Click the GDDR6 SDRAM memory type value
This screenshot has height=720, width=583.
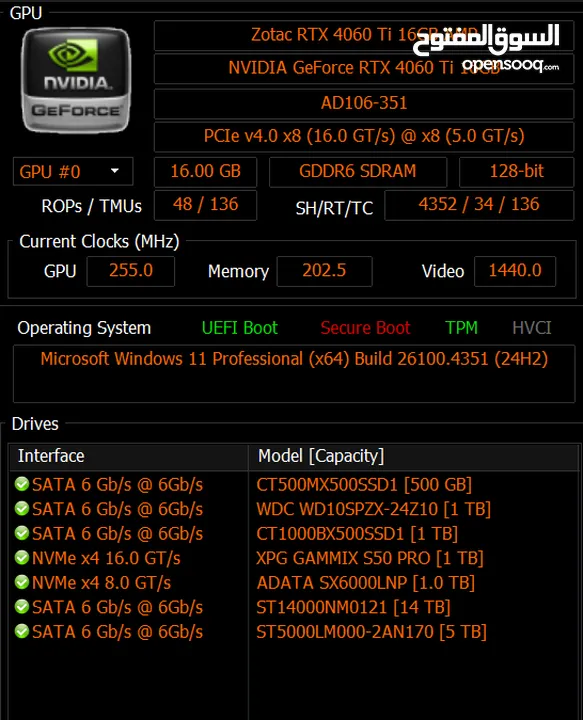(x=358, y=172)
